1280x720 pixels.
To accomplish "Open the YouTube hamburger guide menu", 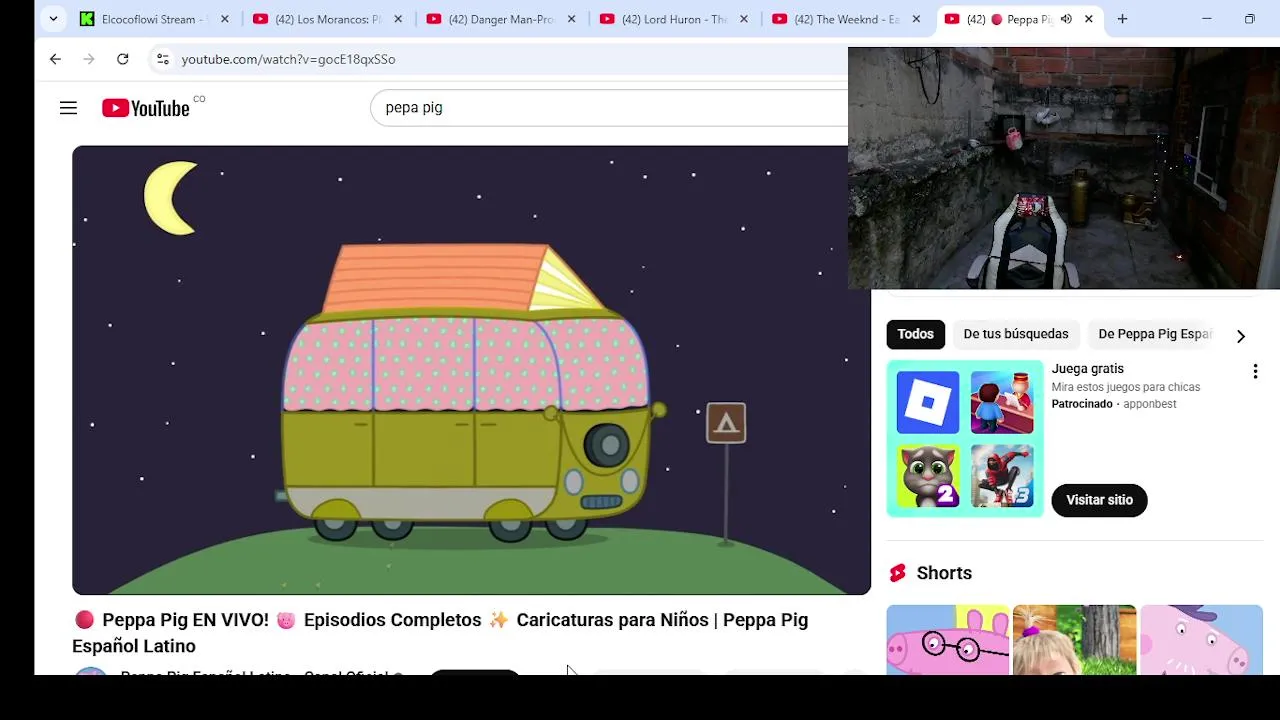I will click(68, 108).
